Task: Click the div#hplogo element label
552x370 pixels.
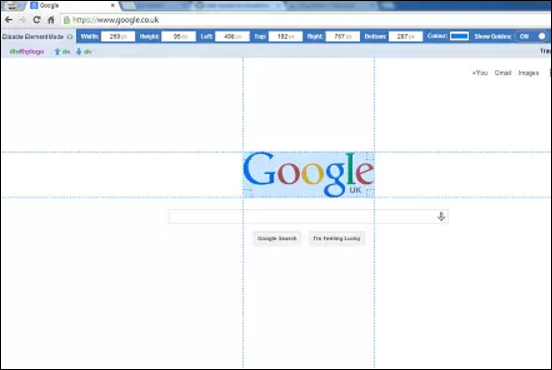Action: [27, 51]
